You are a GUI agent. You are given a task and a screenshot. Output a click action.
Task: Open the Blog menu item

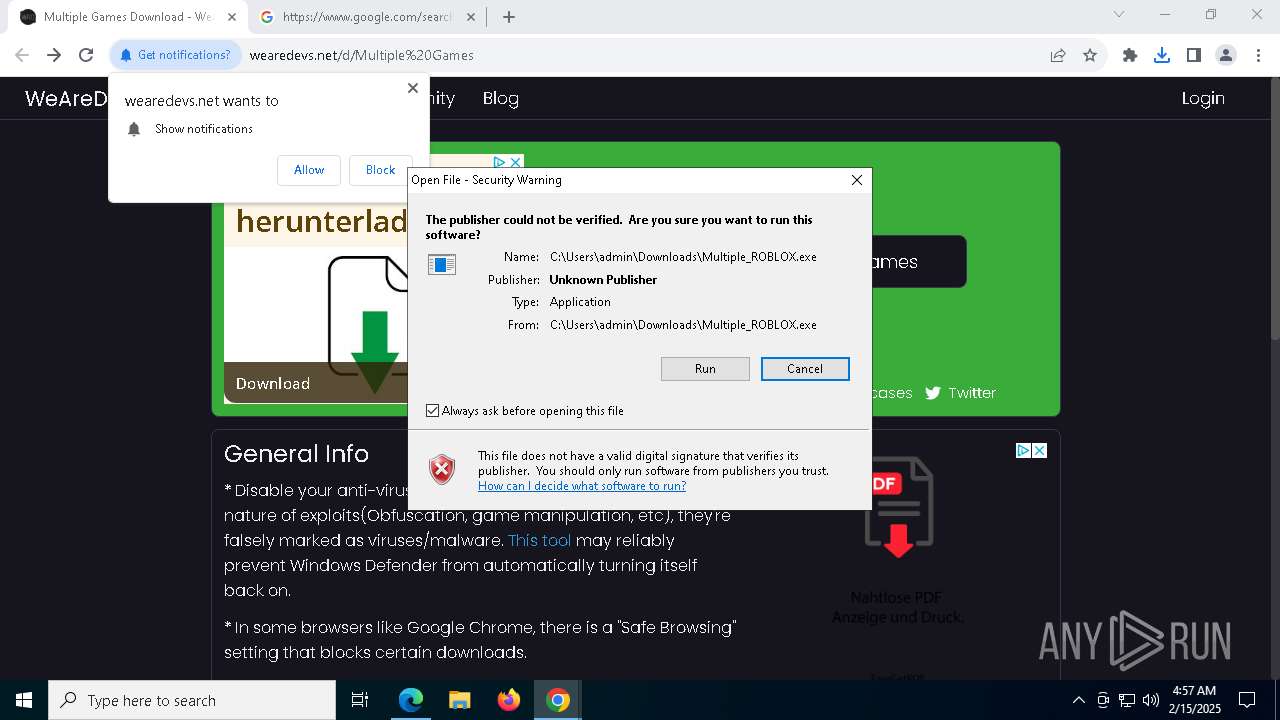point(500,98)
